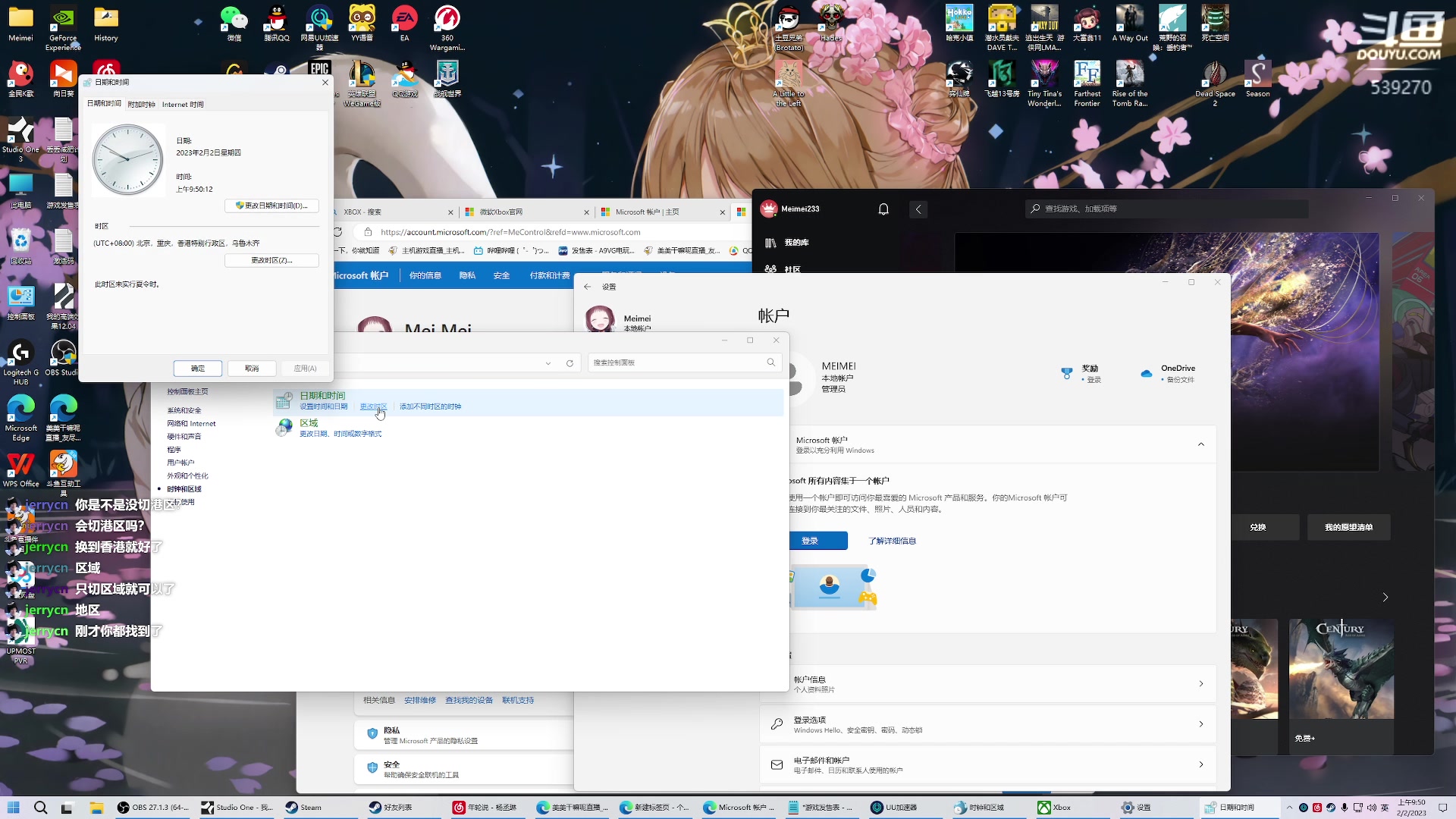Switch to the 微软Xbox官网 browser tab
Viewport: 1456px width, 819px height.
coord(527,212)
